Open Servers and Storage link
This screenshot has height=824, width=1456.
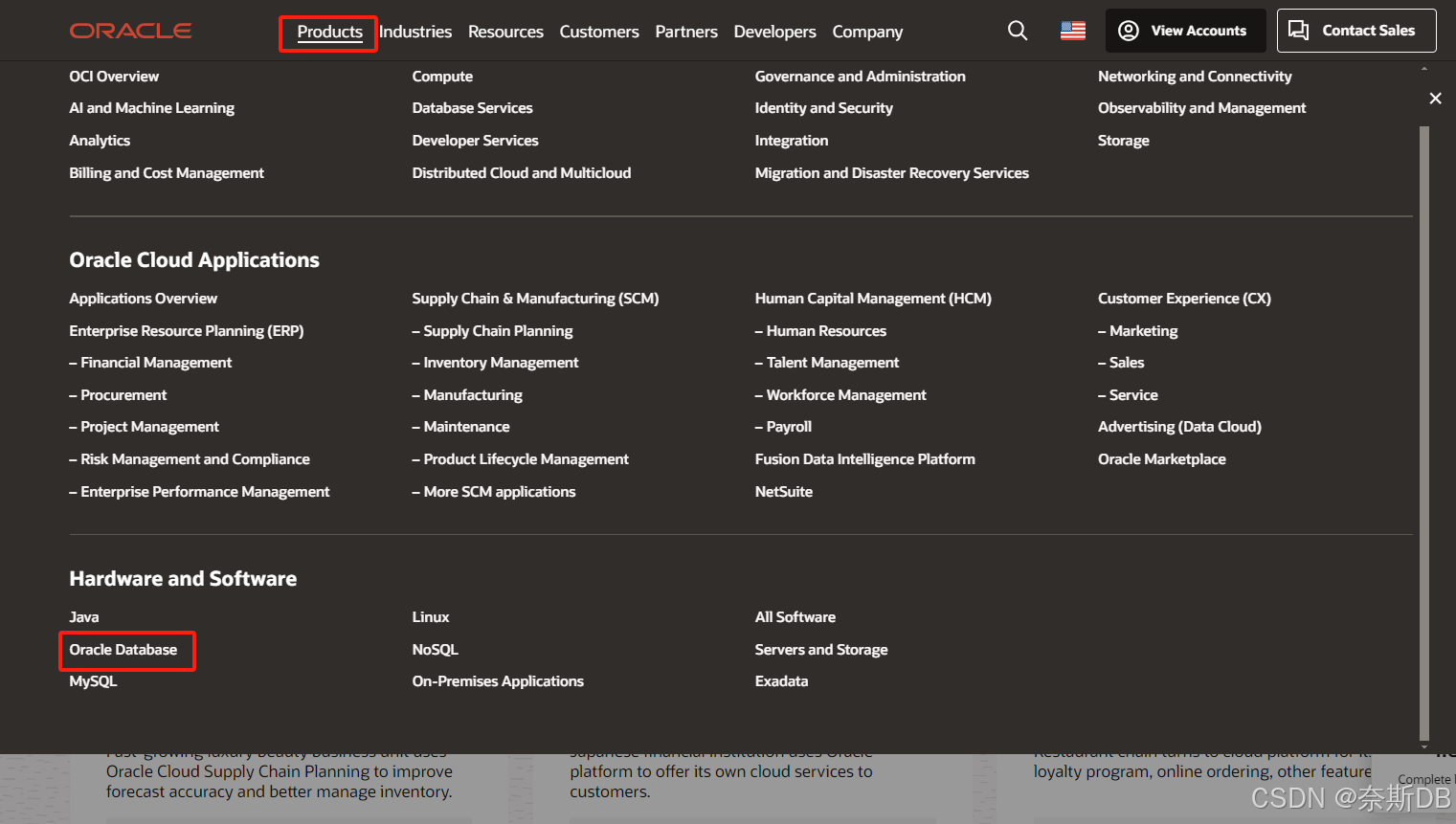click(821, 650)
